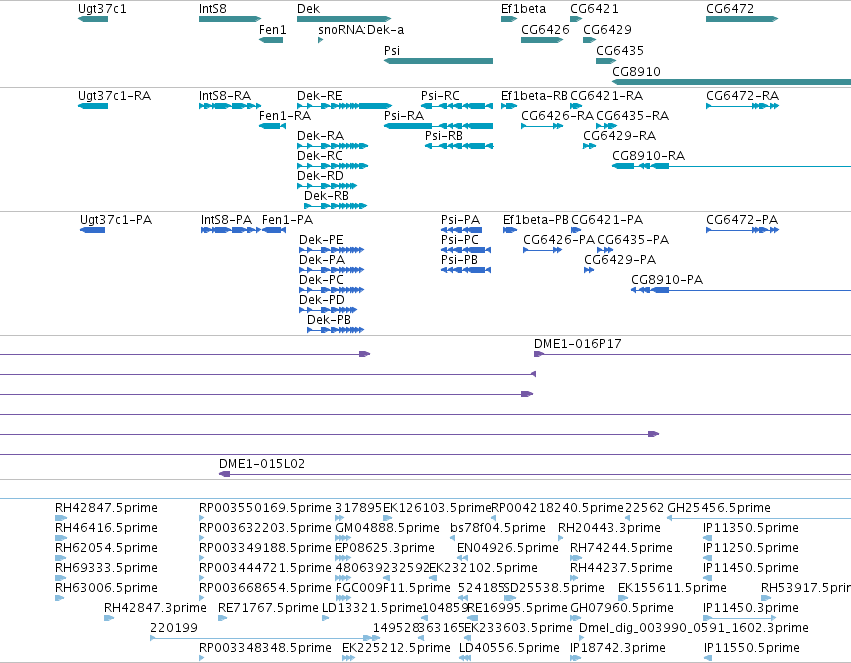Select the CG6426 gene bar
Image resolution: width=851 pixels, height=663 pixels.
pos(542,40)
